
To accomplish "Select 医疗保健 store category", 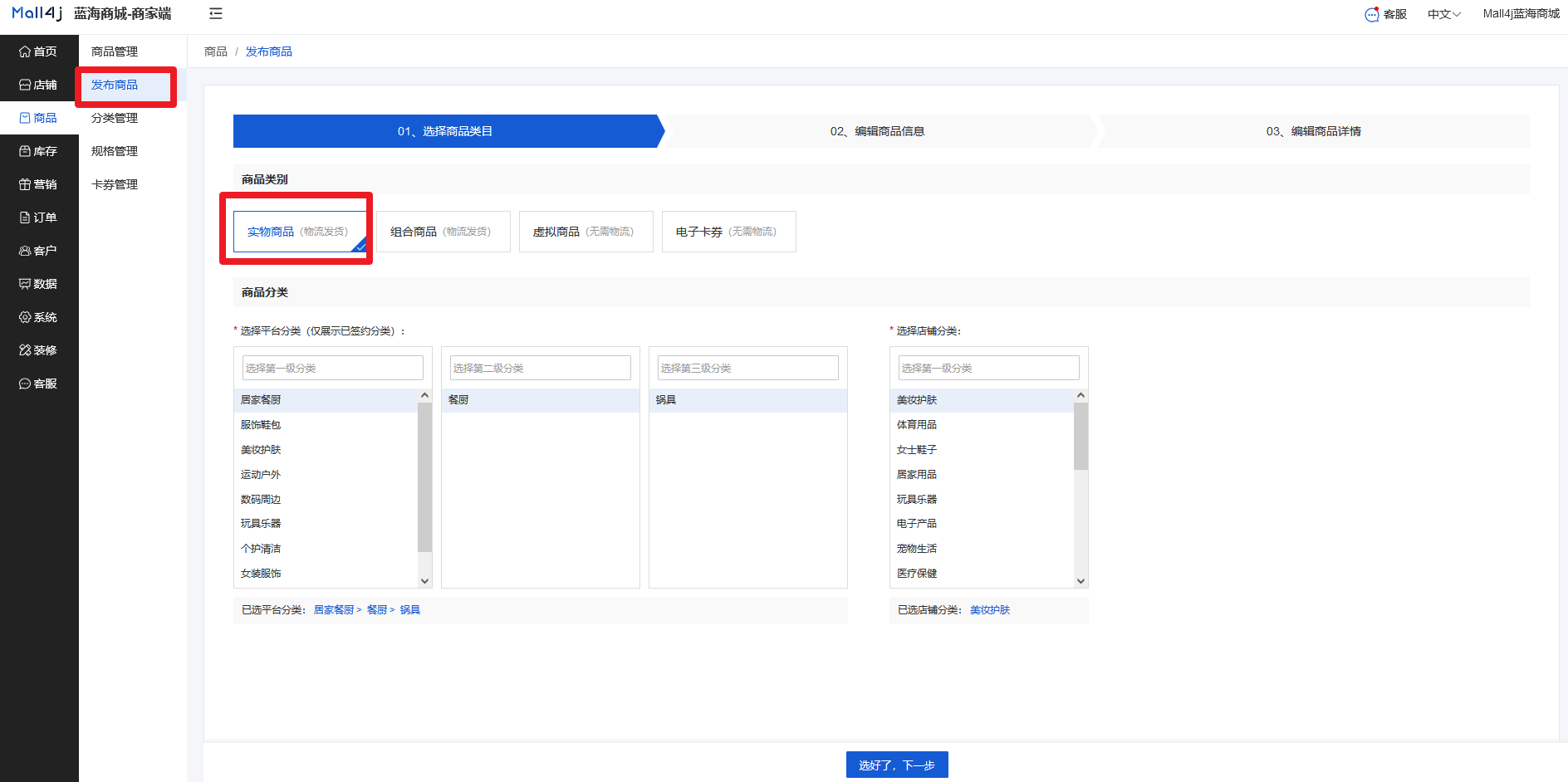I will (982, 574).
